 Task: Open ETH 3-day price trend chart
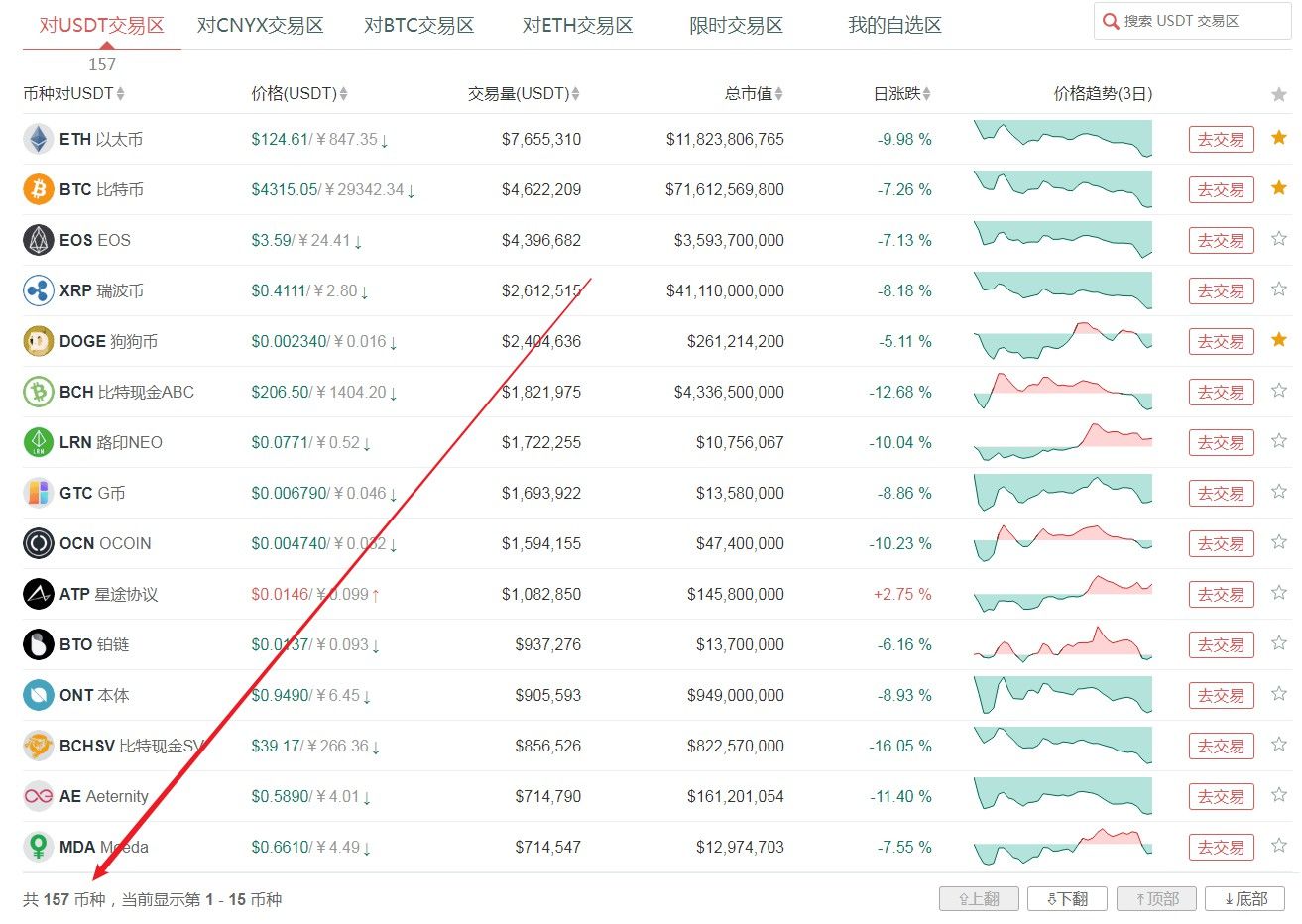(x=1063, y=139)
